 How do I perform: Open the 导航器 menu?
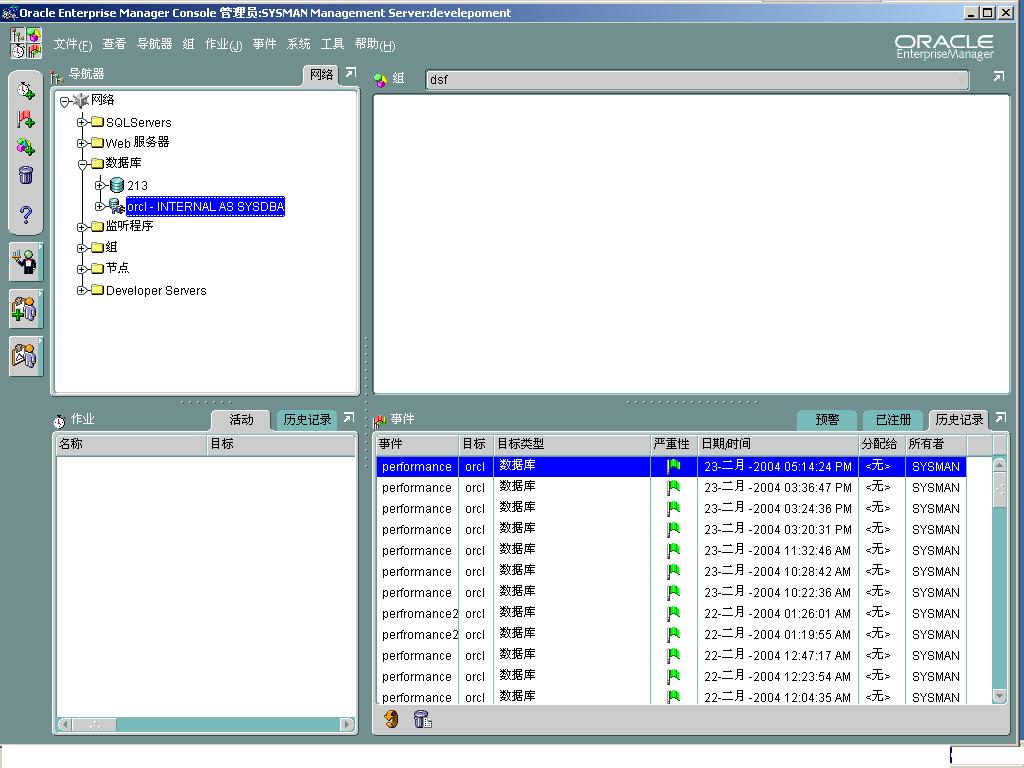pyautogui.click(x=154, y=44)
